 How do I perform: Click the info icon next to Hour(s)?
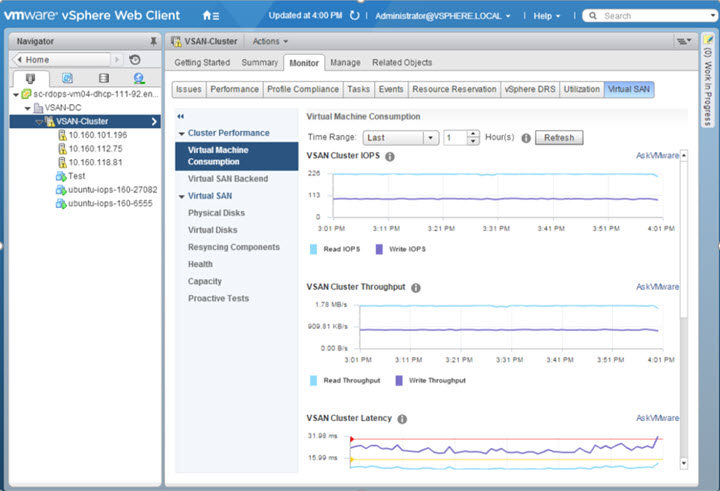(526, 138)
